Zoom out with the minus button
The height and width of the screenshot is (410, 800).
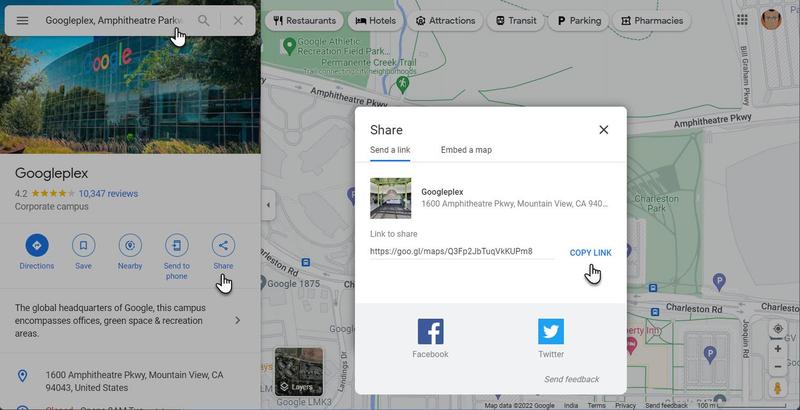(778, 367)
